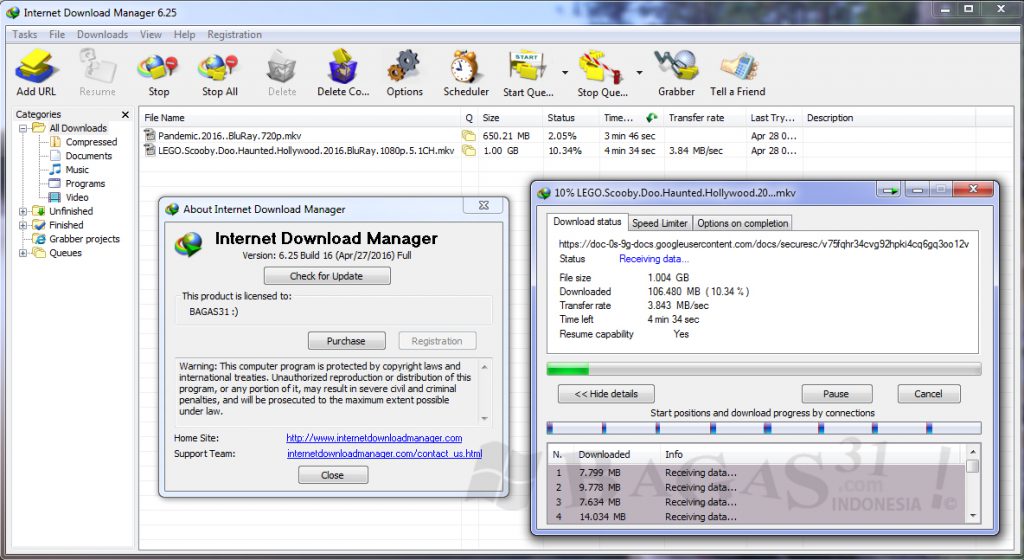Click the Stop Queue toolbar icon
The image size is (1024, 560).
click(x=601, y=72)
